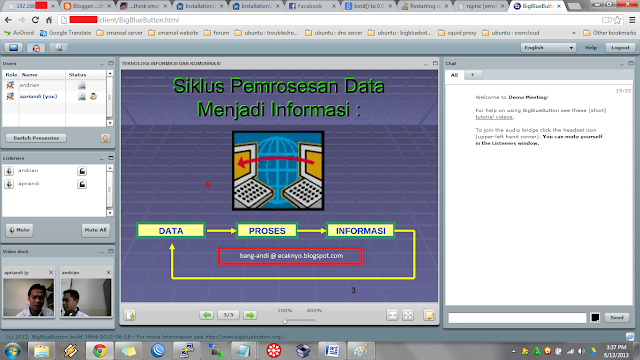Sort Users list by Name column

(x=42, y=75)
